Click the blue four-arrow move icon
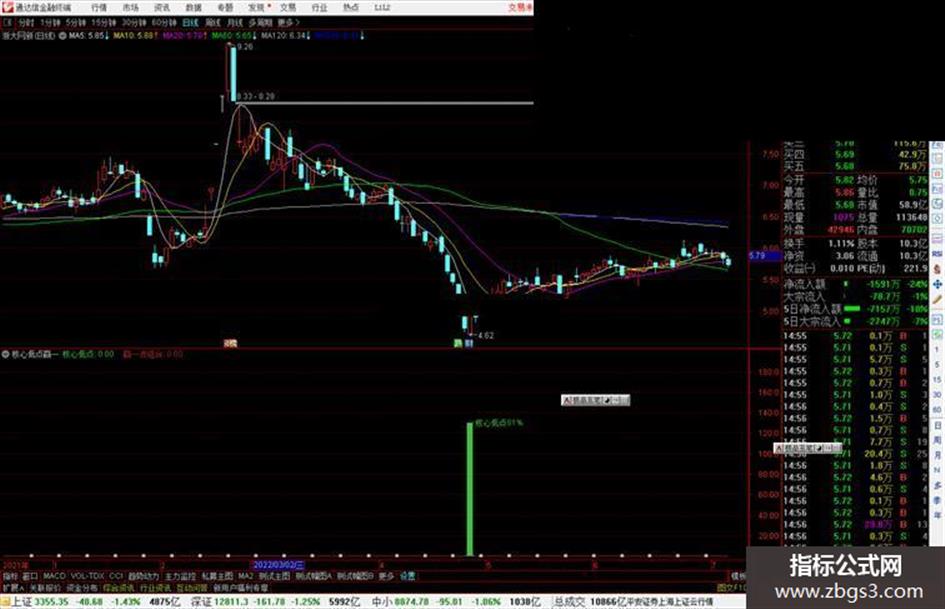945x609 pixels. point(937,284)
